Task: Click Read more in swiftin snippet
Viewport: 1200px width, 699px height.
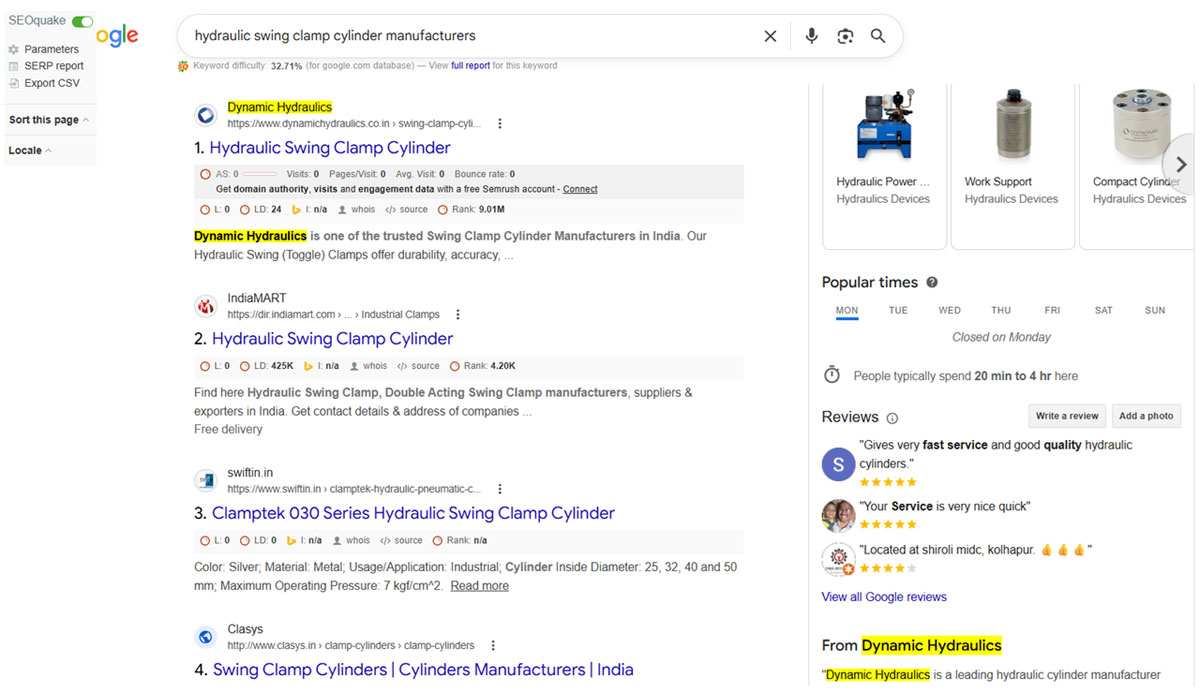Action: pos(480,586)
